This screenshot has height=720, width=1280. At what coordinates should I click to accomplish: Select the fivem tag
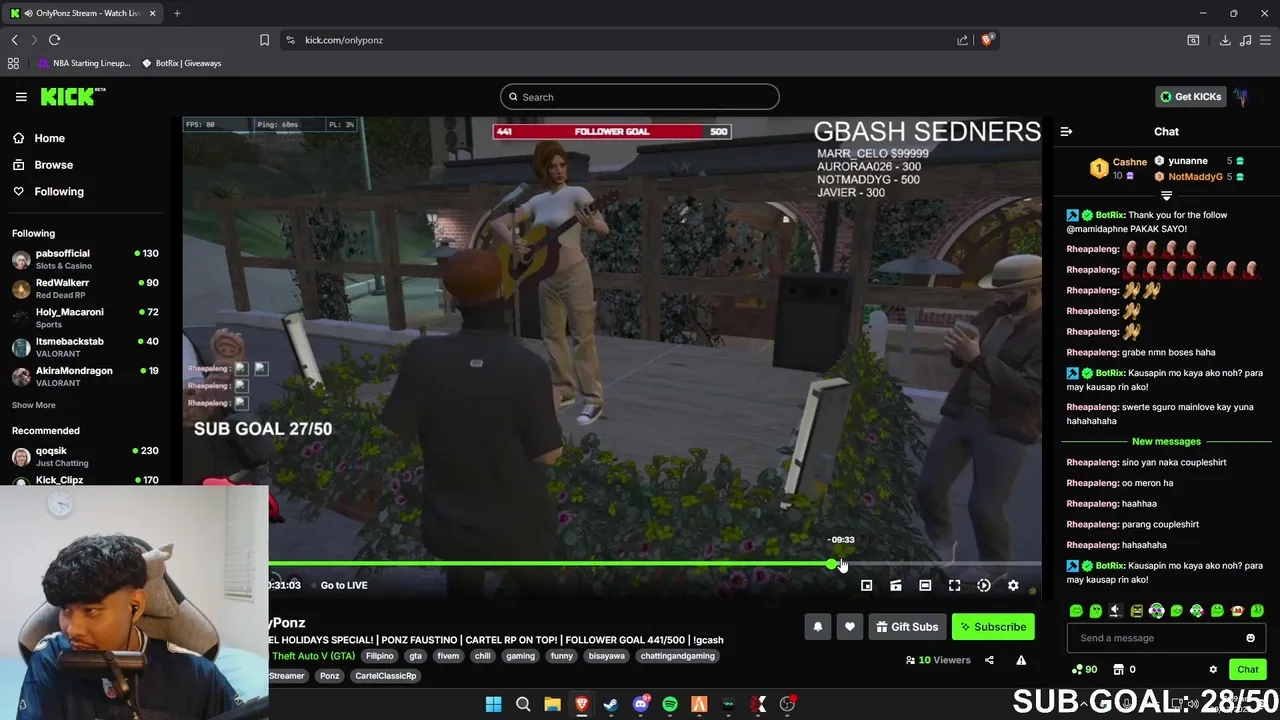tap(448, 656)
